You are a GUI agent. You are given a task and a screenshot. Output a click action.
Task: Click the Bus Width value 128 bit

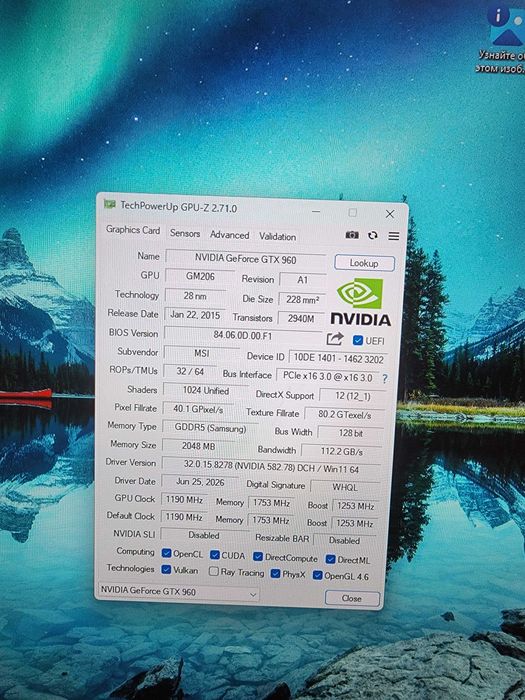[350, 433]
